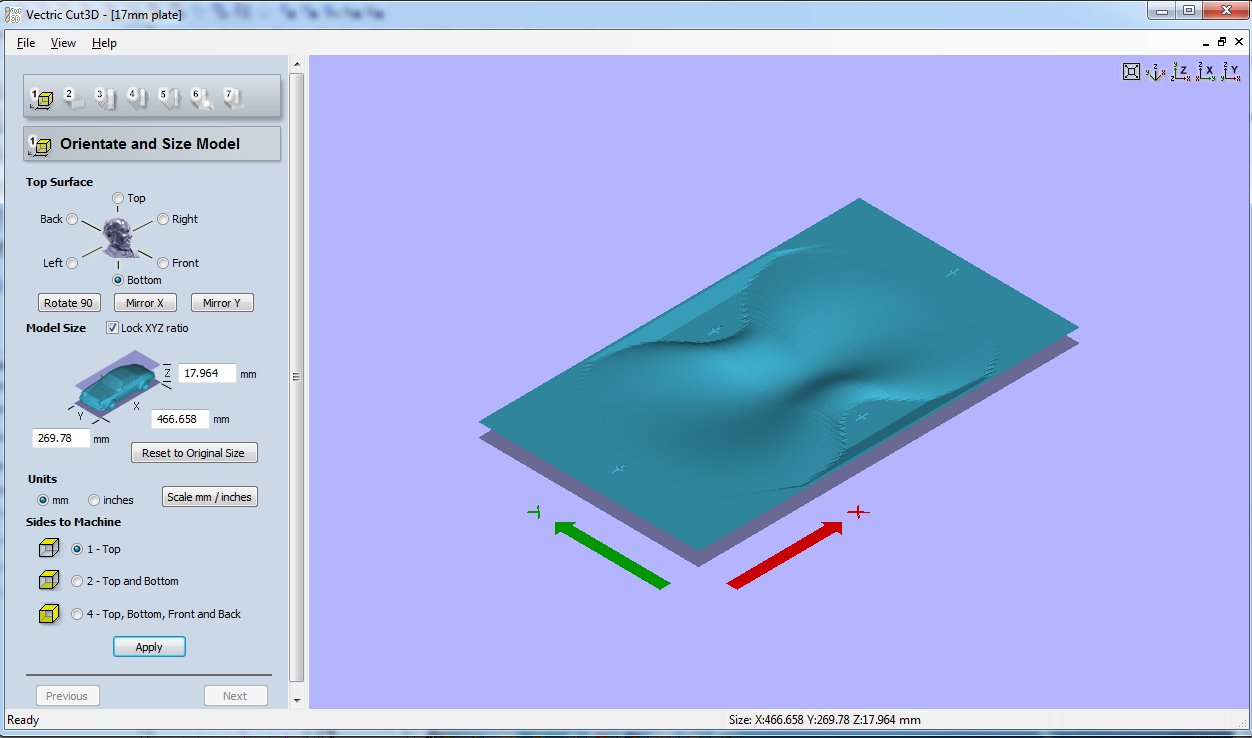This screenshot has height=738, width=1252.
Task: Select 1 - Top sides to machine
Action: 78,549
